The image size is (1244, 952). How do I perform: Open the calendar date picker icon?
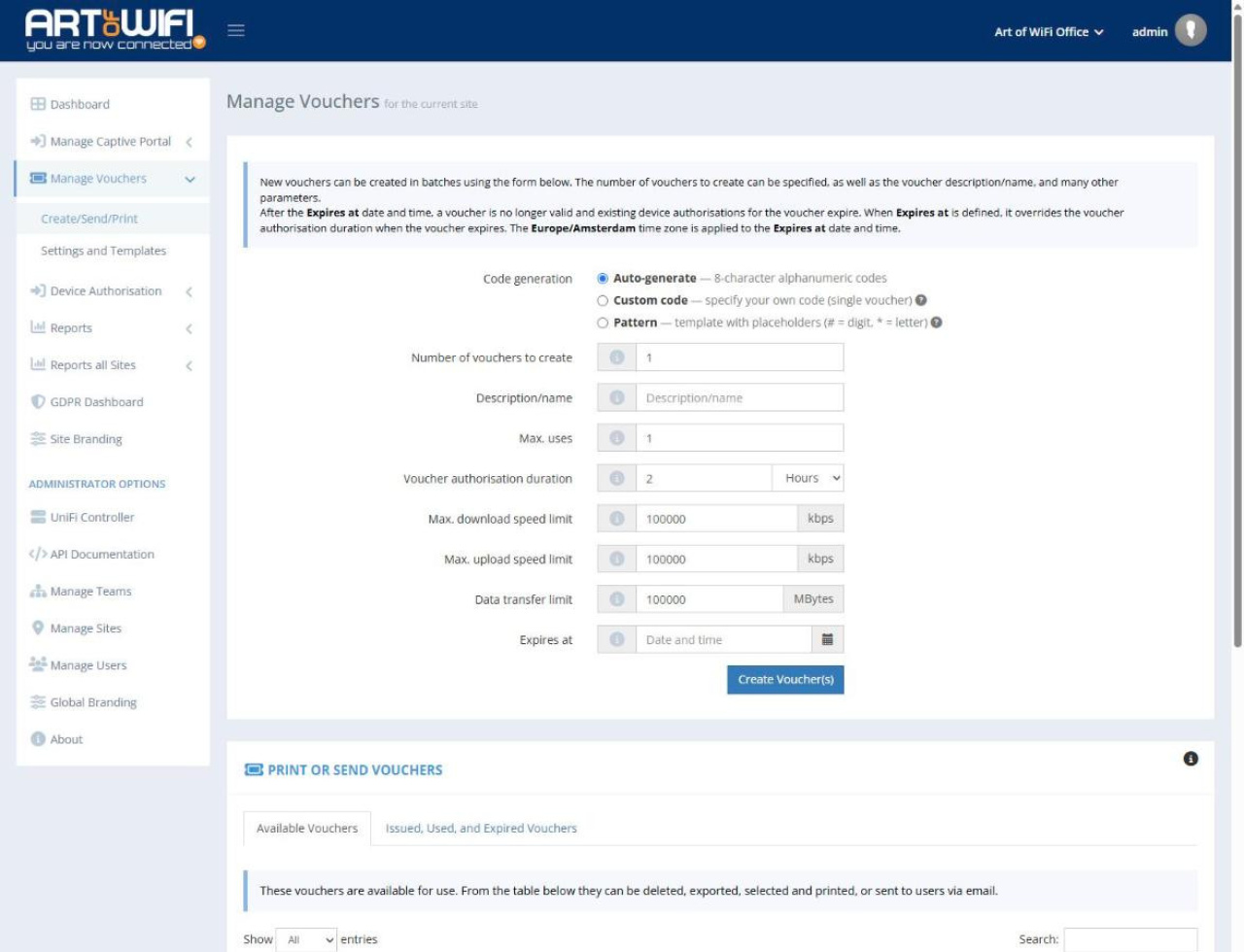pos(827,639)
